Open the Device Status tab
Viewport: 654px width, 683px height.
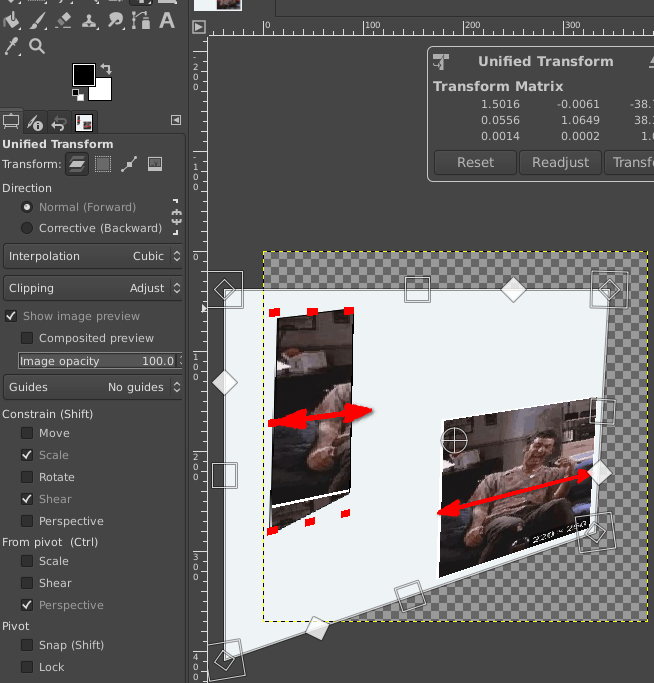click(35, 123)
